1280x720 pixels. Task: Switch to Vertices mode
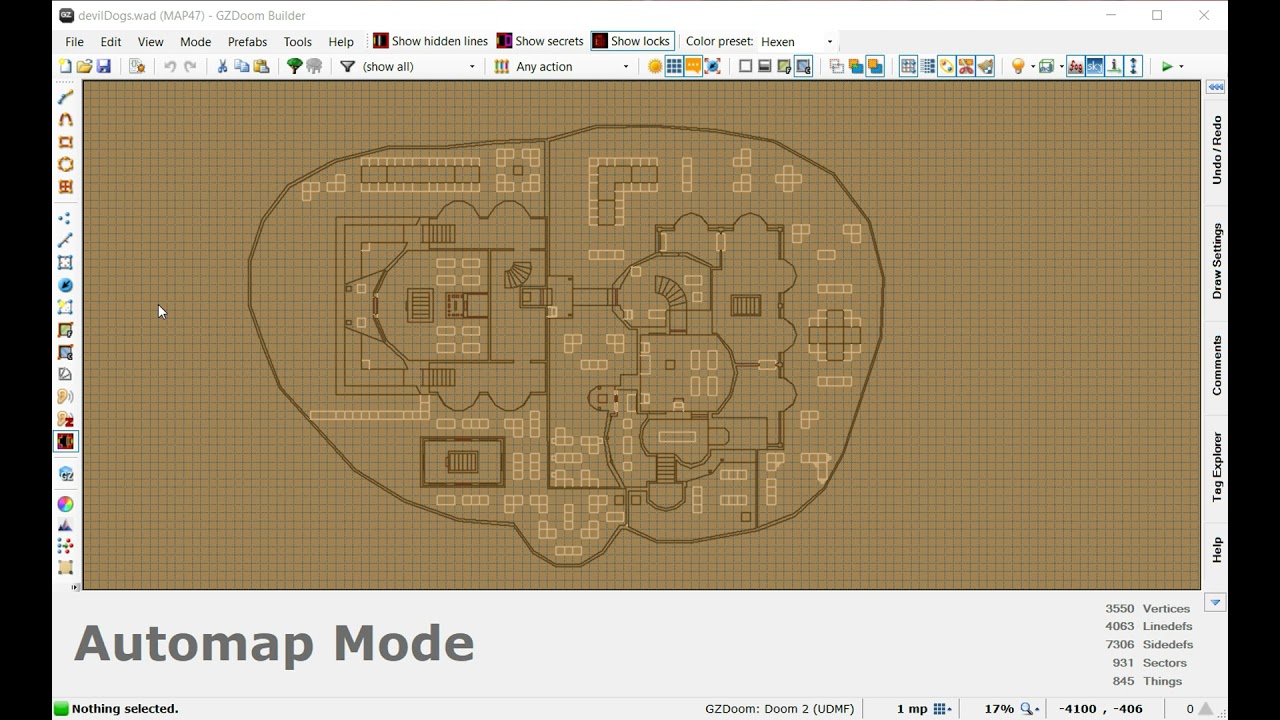(x=65, y=218)
